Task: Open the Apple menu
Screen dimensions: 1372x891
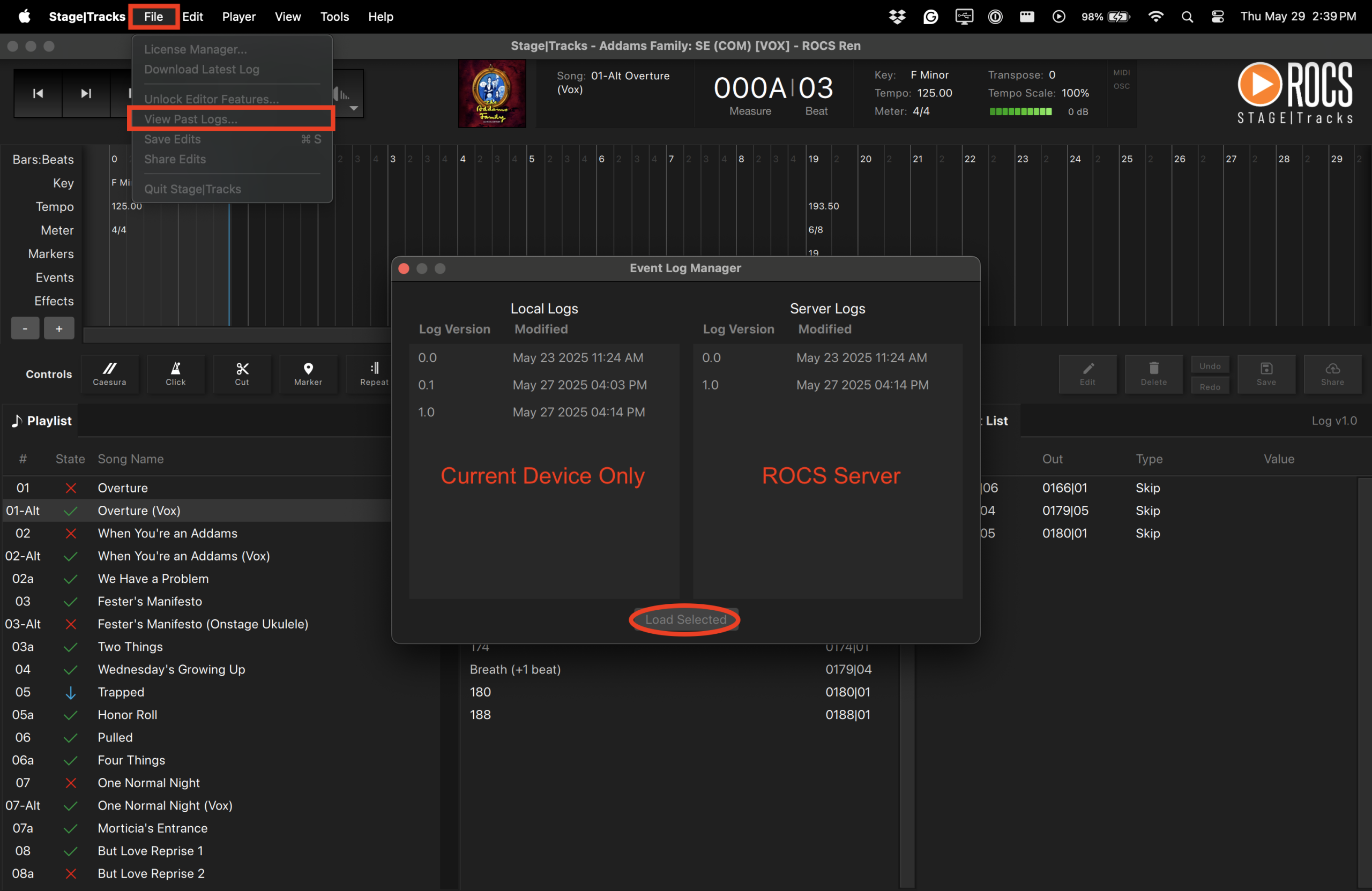Action: pyautogui.click(x=24, y=16)
